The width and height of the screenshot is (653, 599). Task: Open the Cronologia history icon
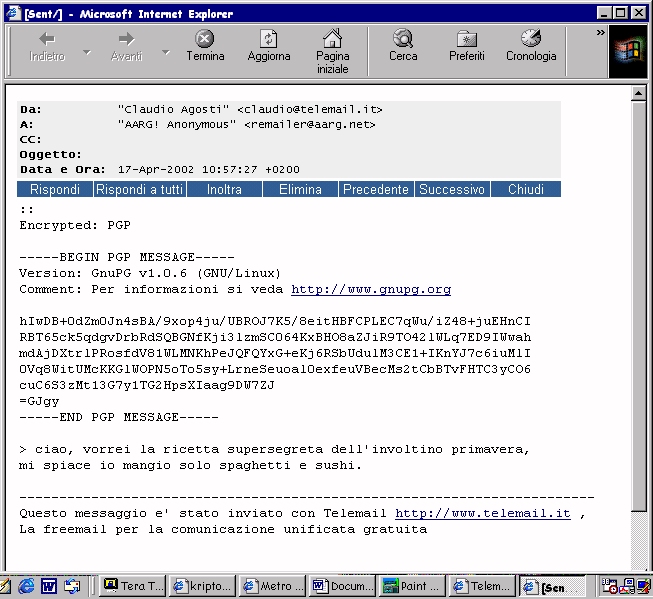531,38
